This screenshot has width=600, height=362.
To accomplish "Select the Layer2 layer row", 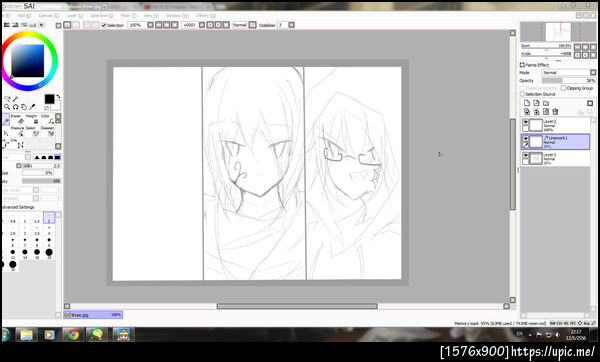I will click(555, 125).
